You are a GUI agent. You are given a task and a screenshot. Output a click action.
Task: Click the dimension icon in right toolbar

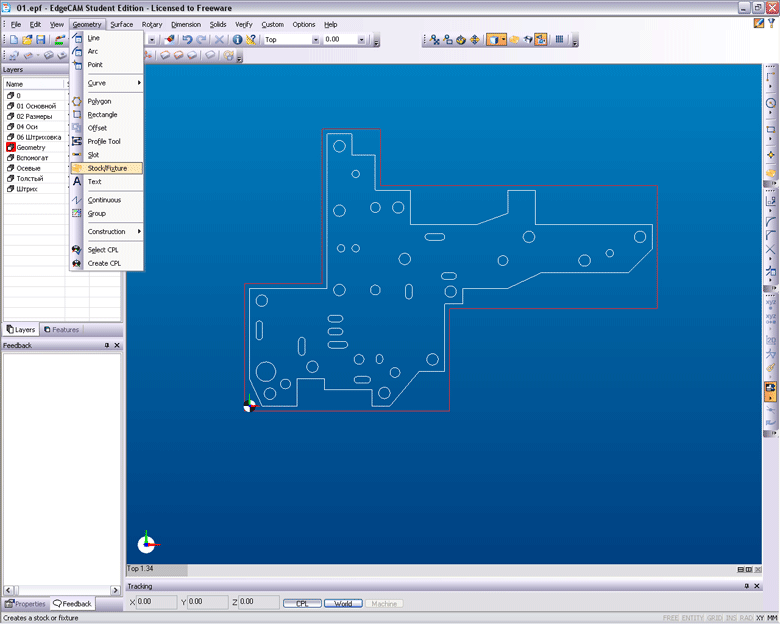[771, 340]
